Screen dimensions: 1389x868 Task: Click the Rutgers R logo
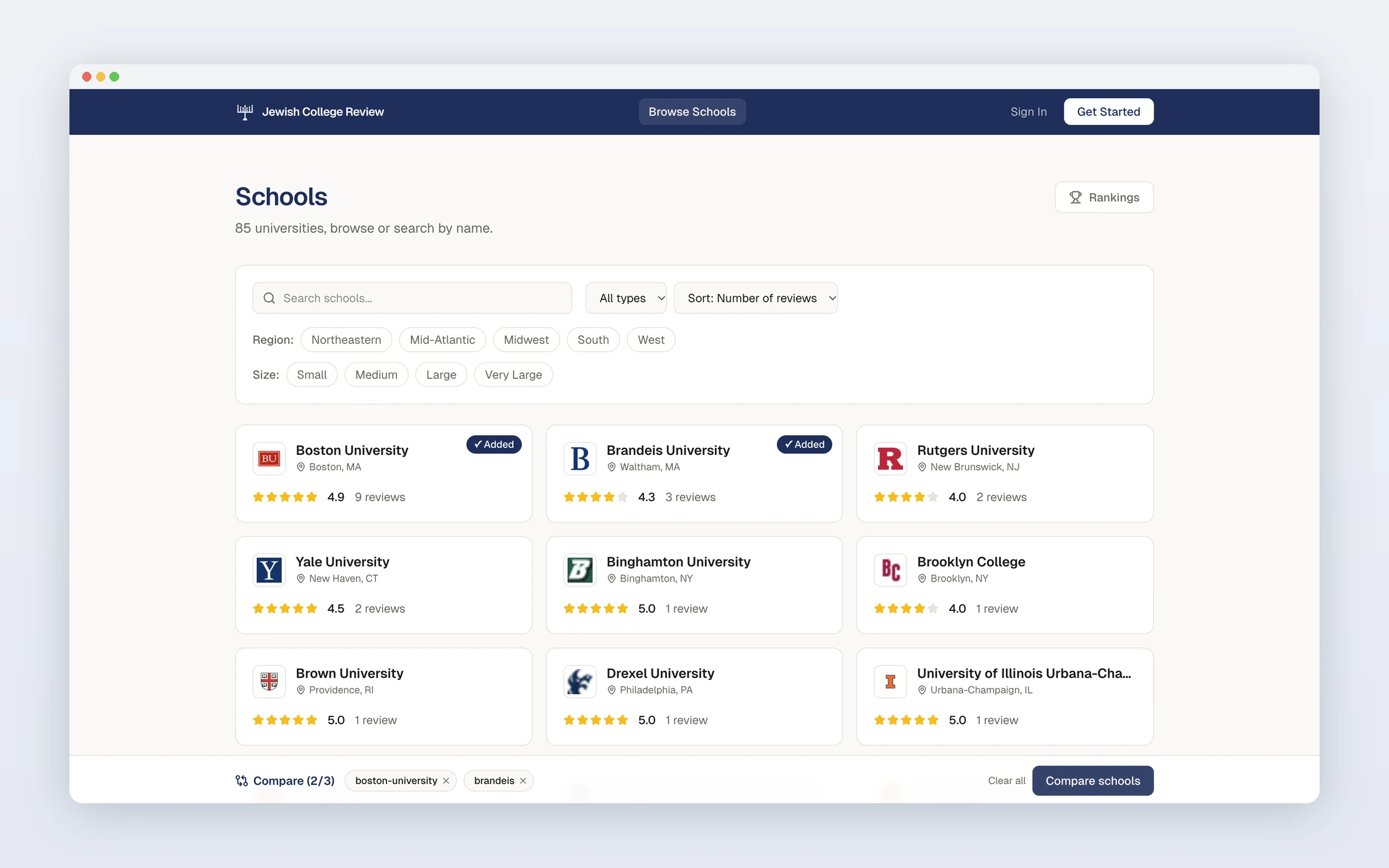(x=890, y=458)
